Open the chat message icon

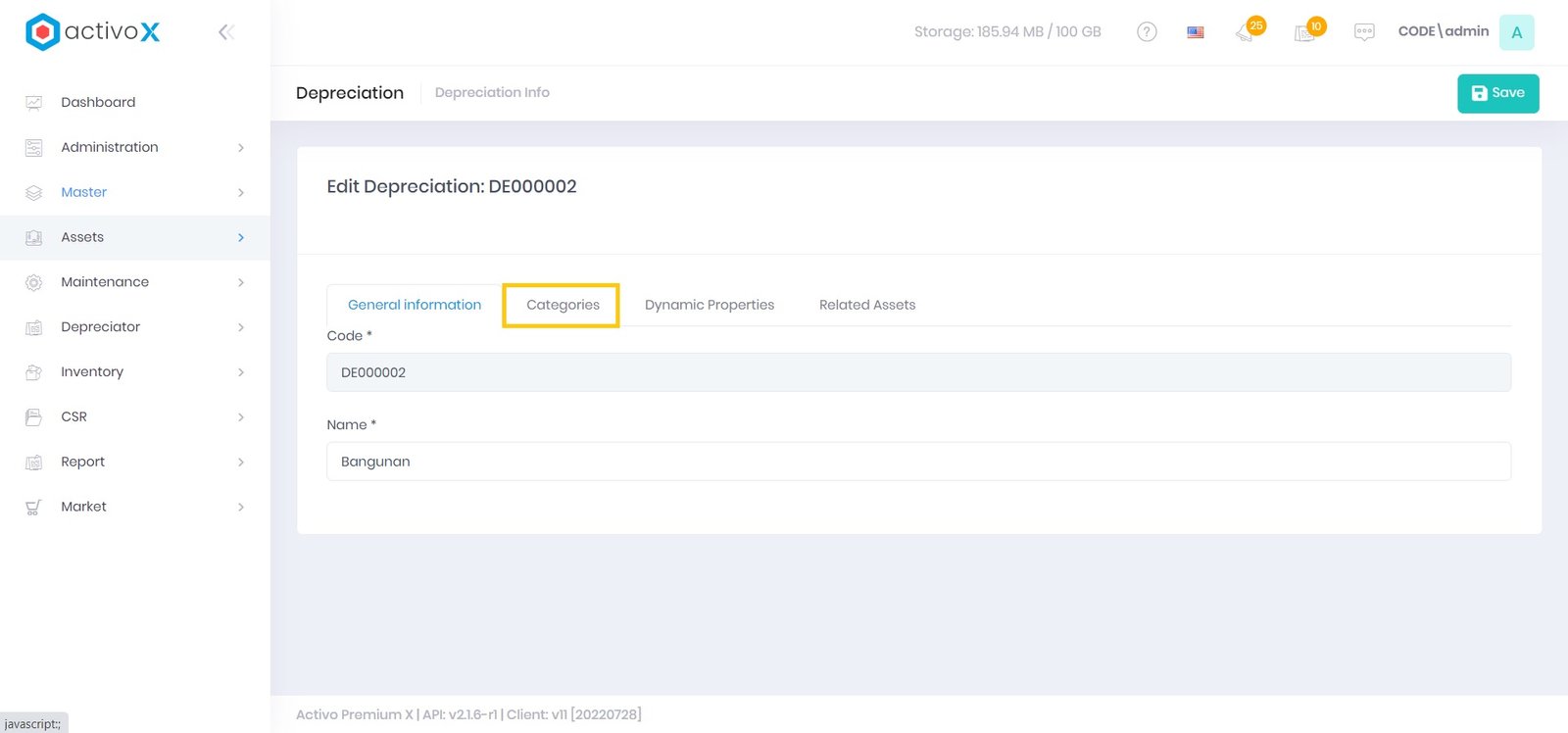pos(1364,32)
